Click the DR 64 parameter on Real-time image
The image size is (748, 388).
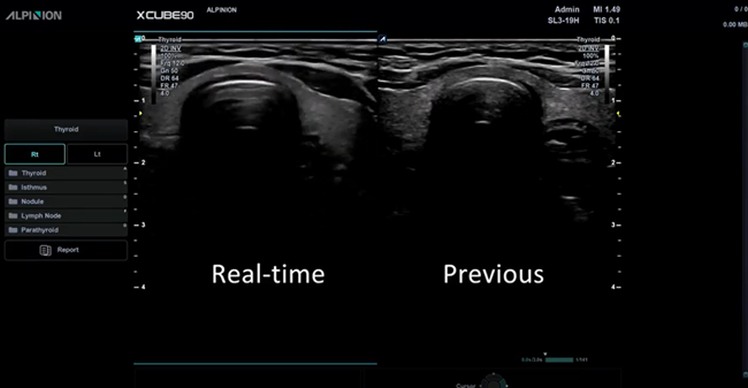(169, 78)
